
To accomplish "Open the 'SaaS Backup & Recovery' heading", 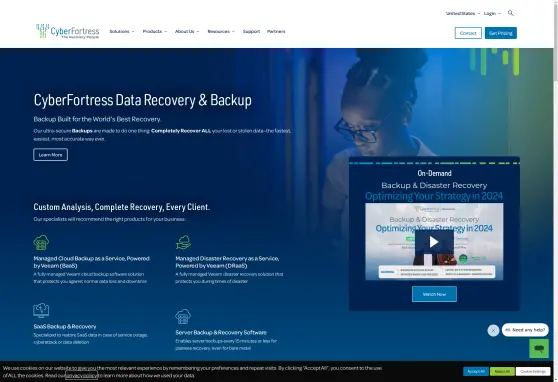I will [65, 326].
